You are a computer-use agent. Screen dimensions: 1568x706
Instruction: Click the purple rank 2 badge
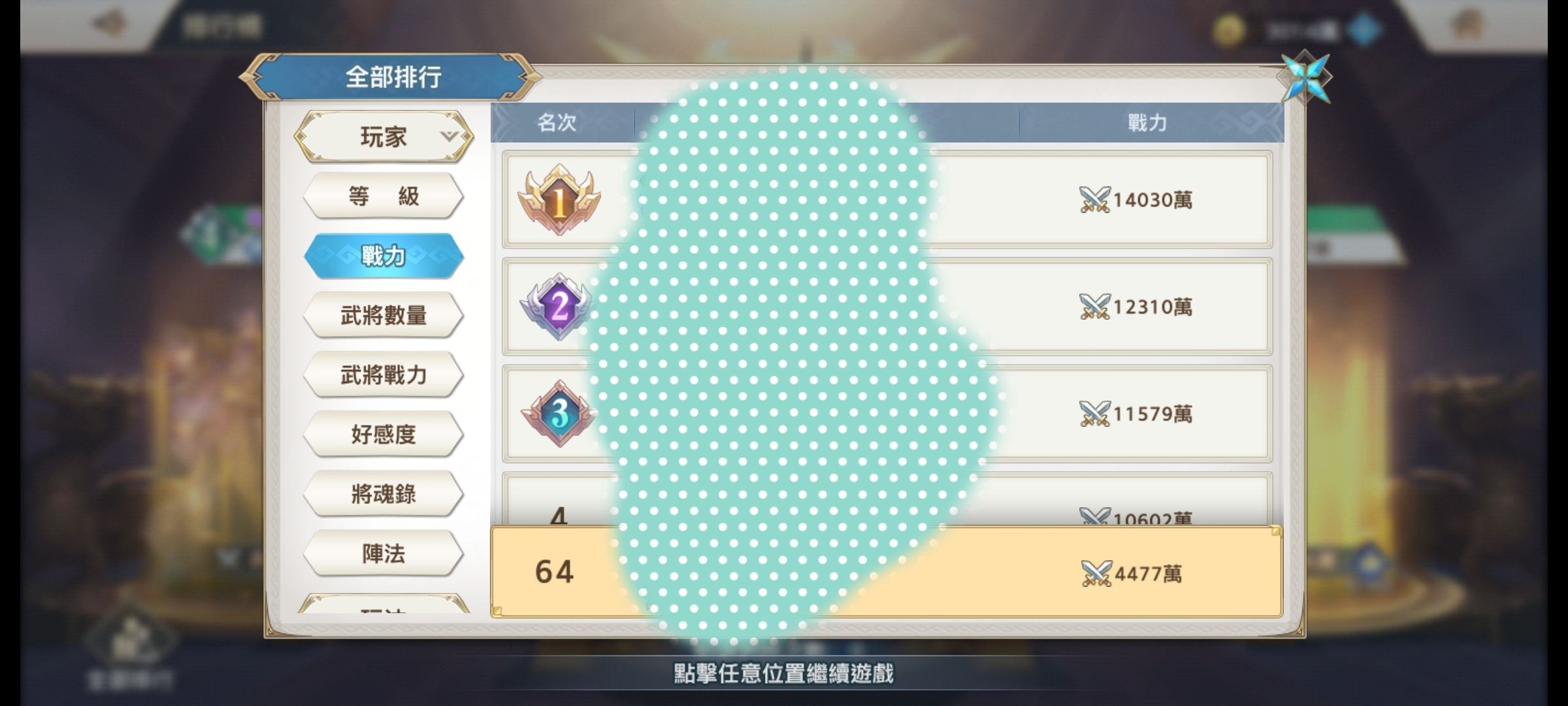(556, 306)
